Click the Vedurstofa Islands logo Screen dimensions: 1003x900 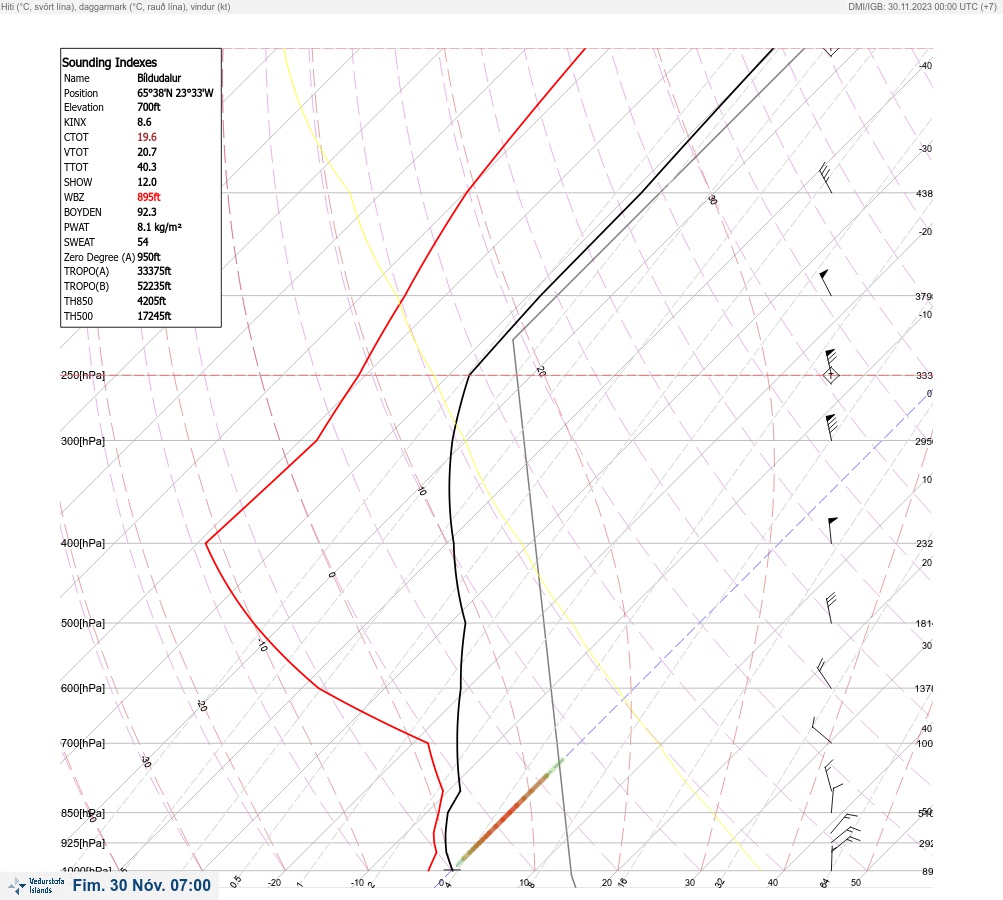36,886
